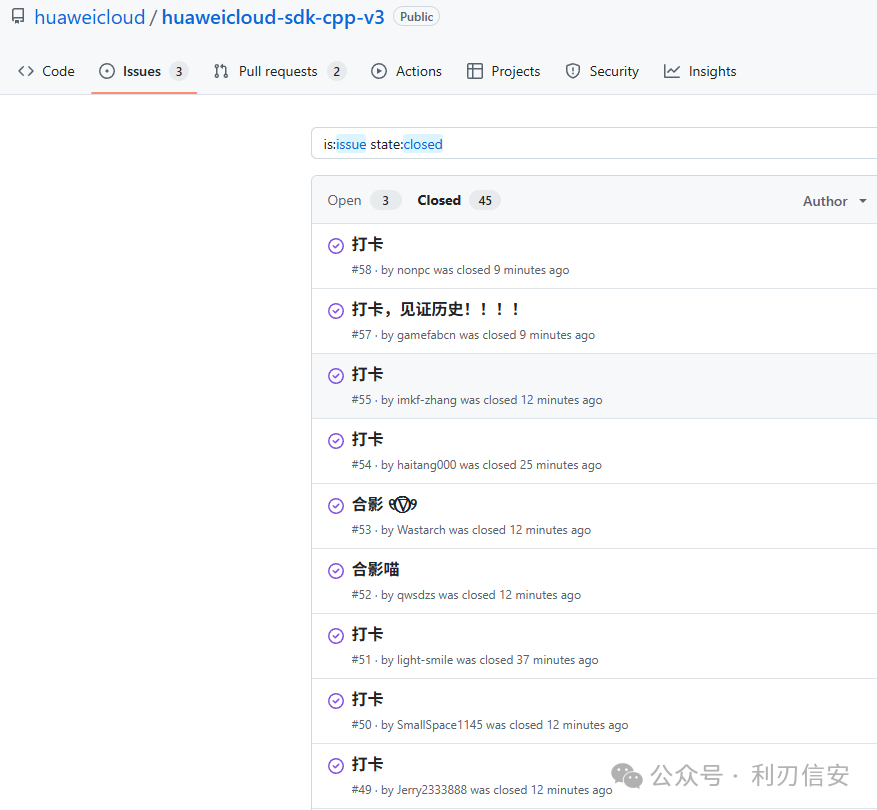Click the Code angle-brackets icon

pos(26,71)
